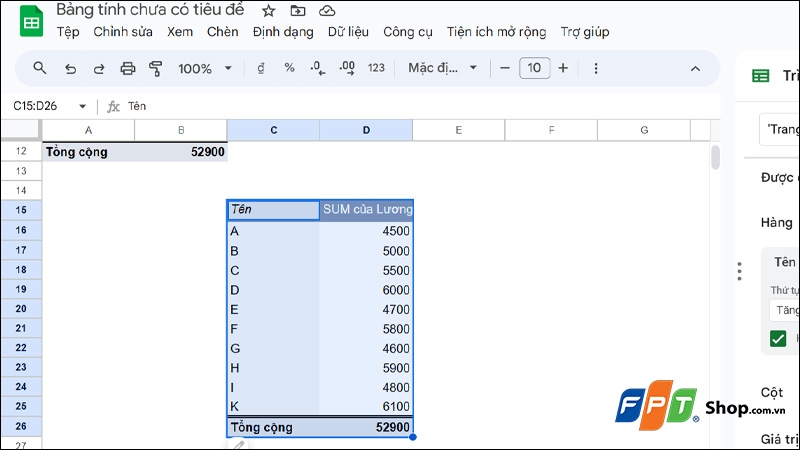The width and height of the screenshot is (800, 450).
Task: Select row 20 header
Action: coord(21,309)
